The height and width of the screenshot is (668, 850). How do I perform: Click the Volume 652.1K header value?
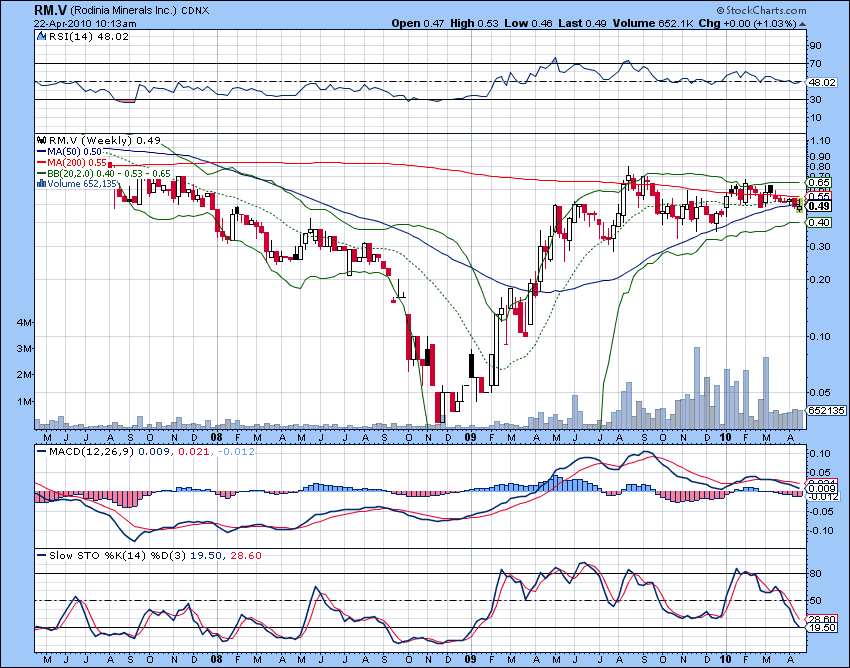pos(653,24)
